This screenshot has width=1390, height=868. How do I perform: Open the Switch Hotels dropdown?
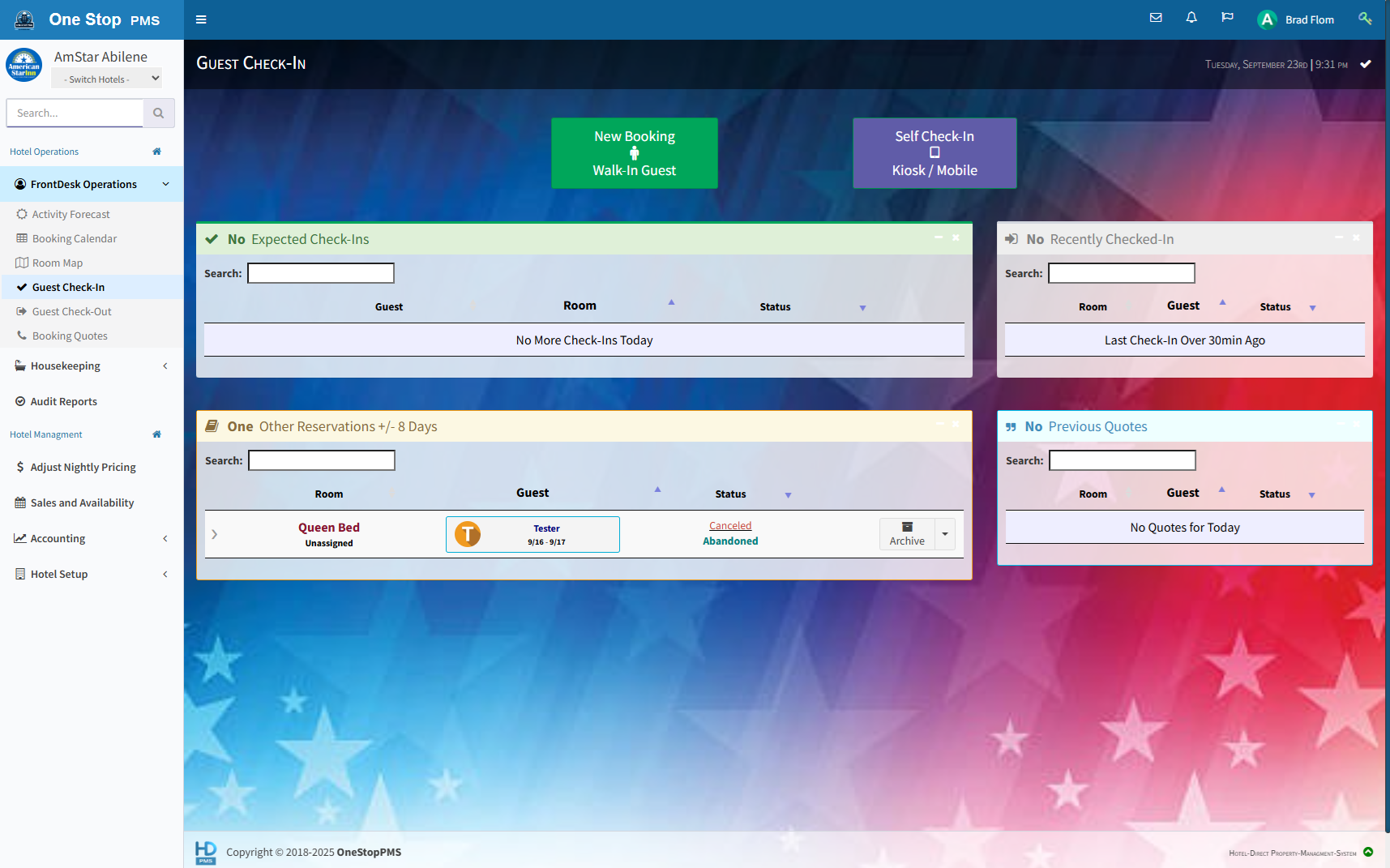107,79
